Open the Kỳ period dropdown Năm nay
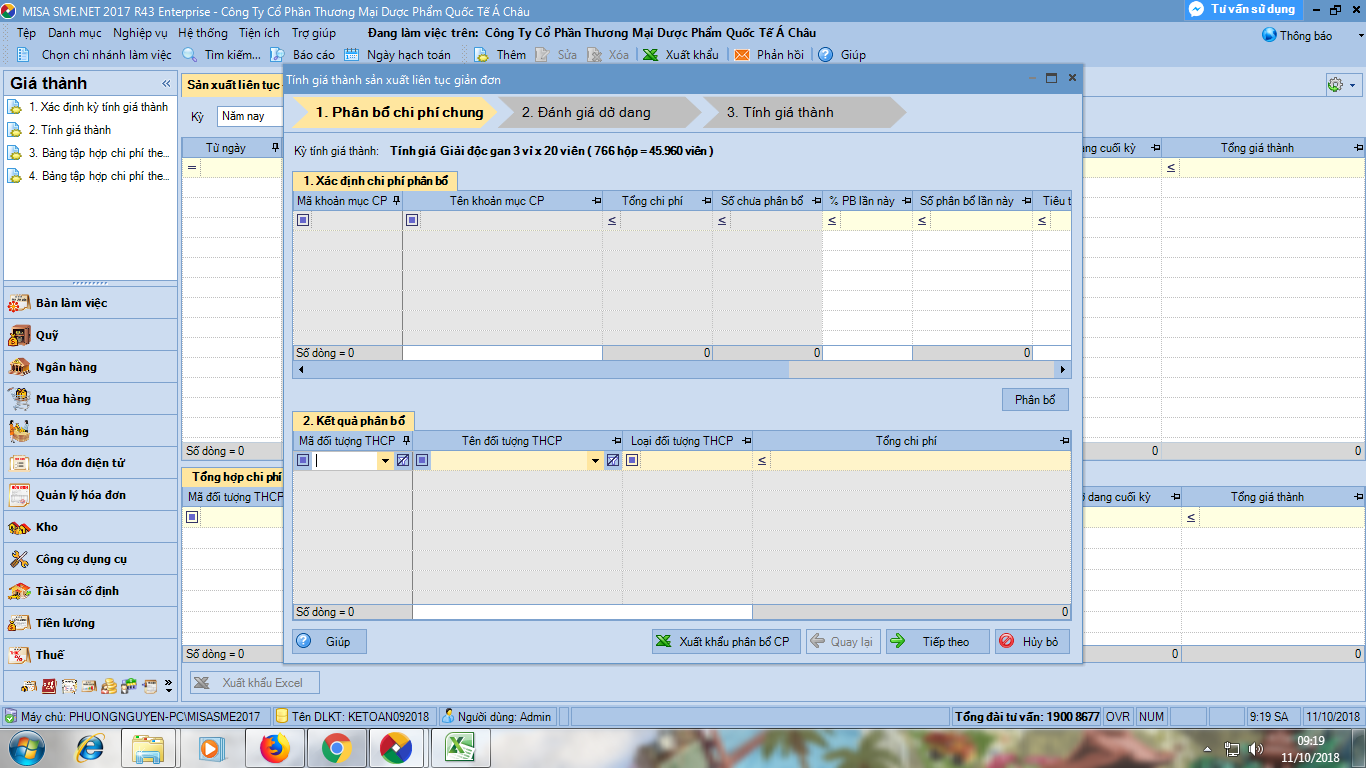This screenshot has height=768, width=1366. coord(250,116)
